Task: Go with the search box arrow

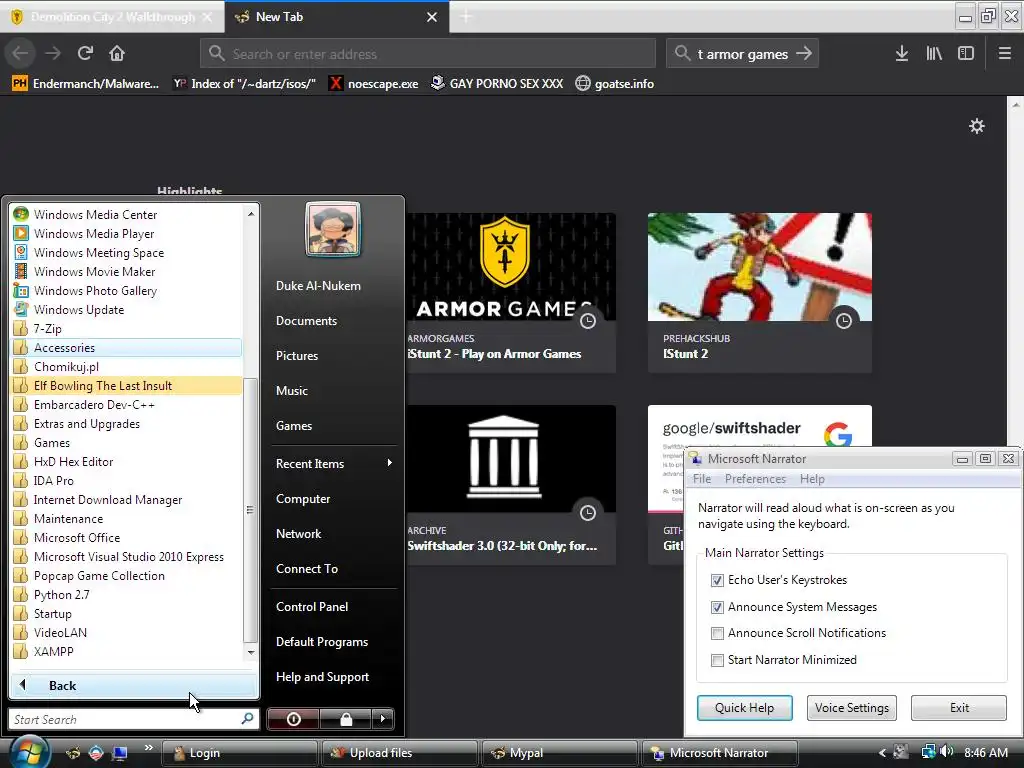Action: coord(804,53)
